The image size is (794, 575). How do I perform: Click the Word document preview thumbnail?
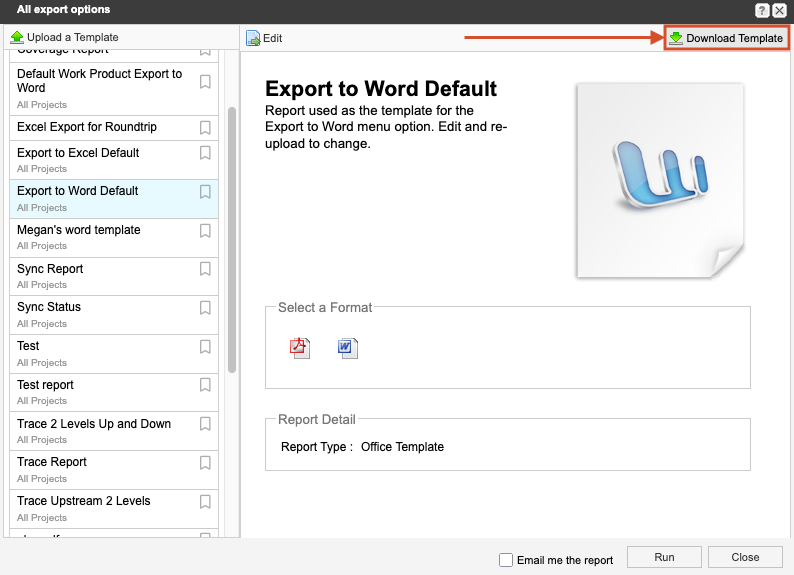(x=661, y=180)
